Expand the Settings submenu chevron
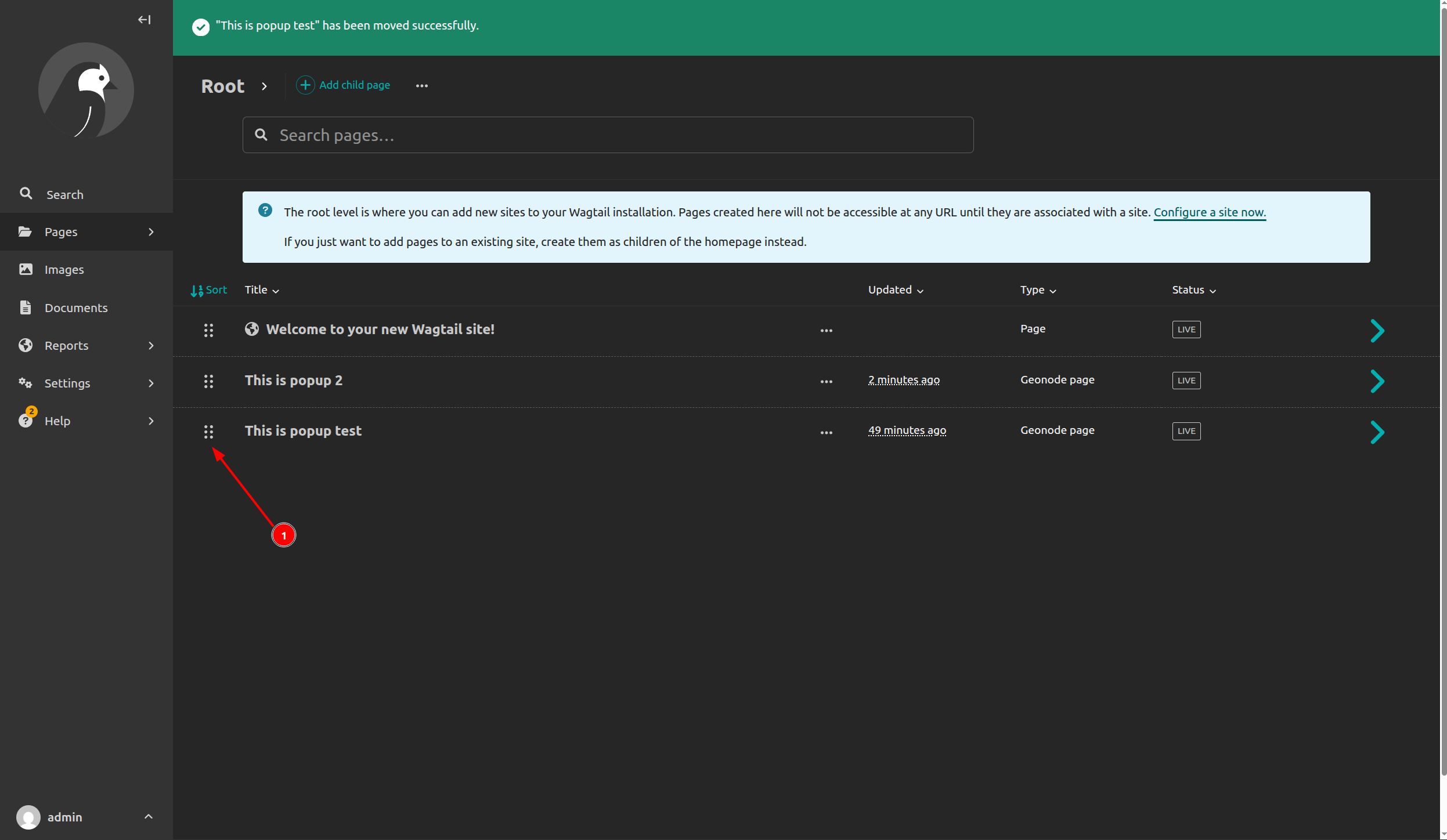1447x840 pixels. [x=151, y=383]
